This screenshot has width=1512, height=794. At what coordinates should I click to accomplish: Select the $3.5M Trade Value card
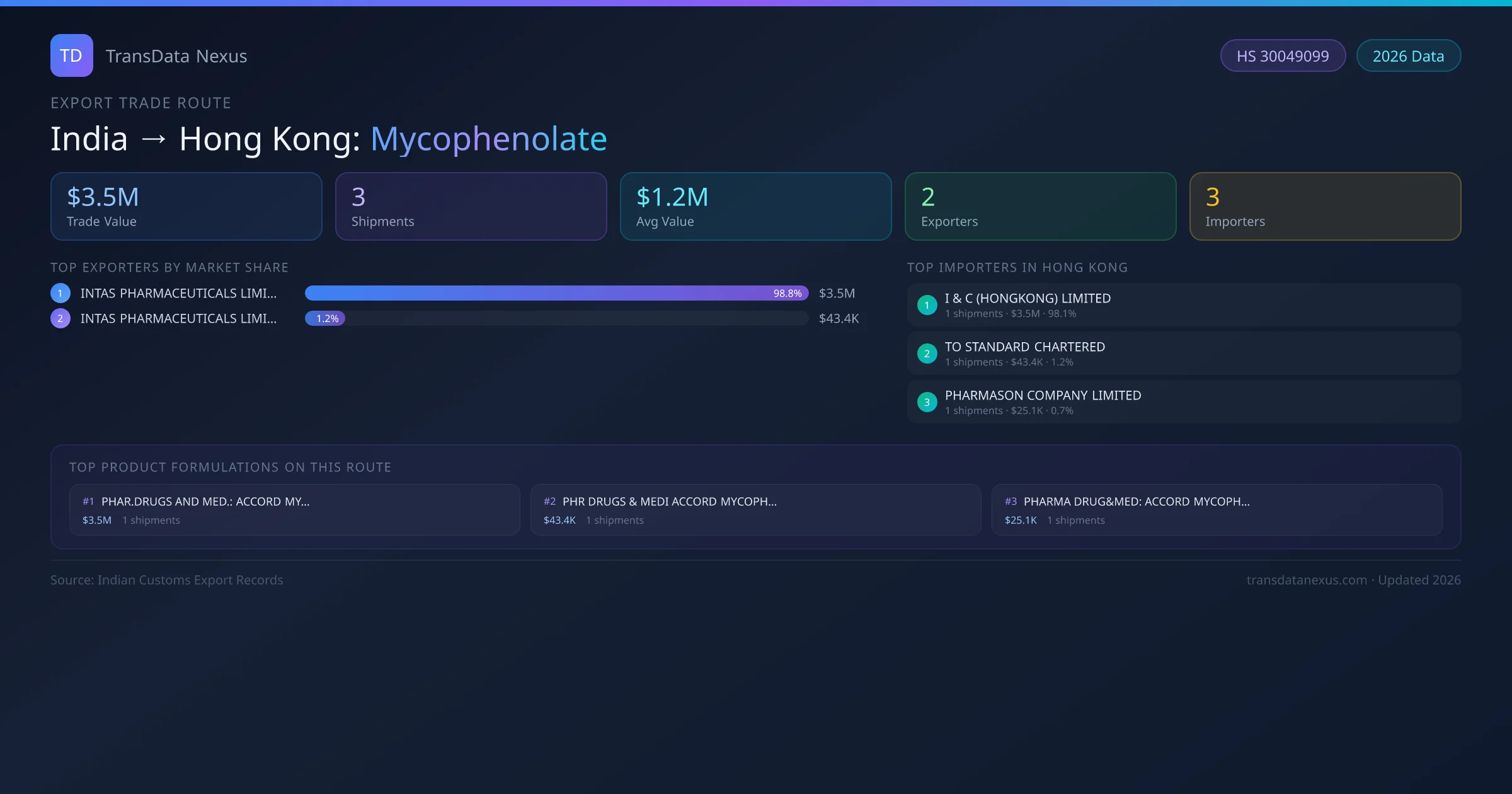pos(186,207)
